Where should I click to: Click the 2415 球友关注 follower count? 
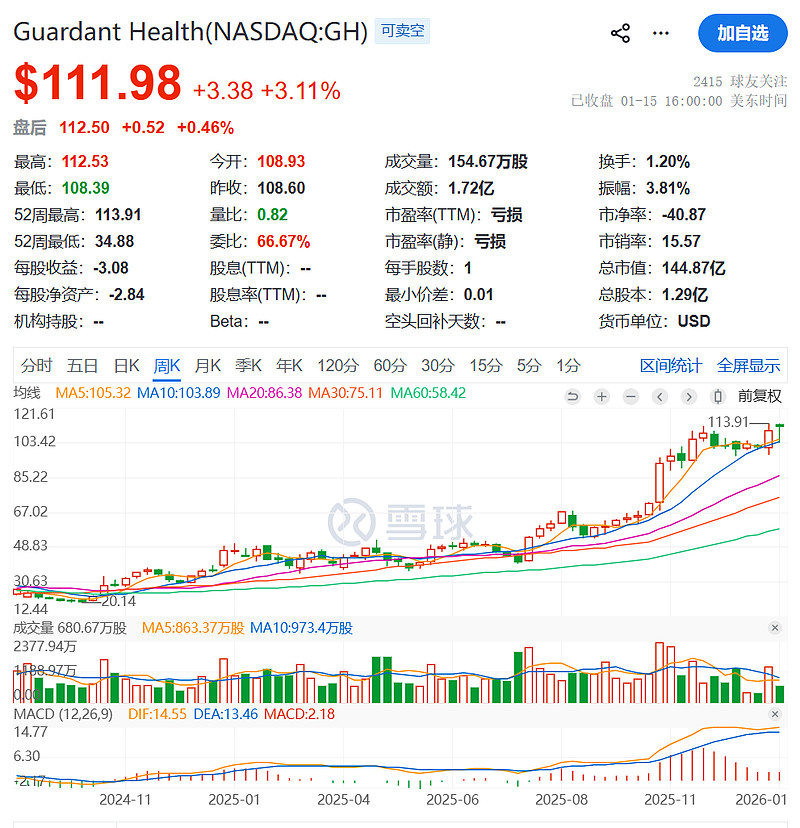pos(740,81)
